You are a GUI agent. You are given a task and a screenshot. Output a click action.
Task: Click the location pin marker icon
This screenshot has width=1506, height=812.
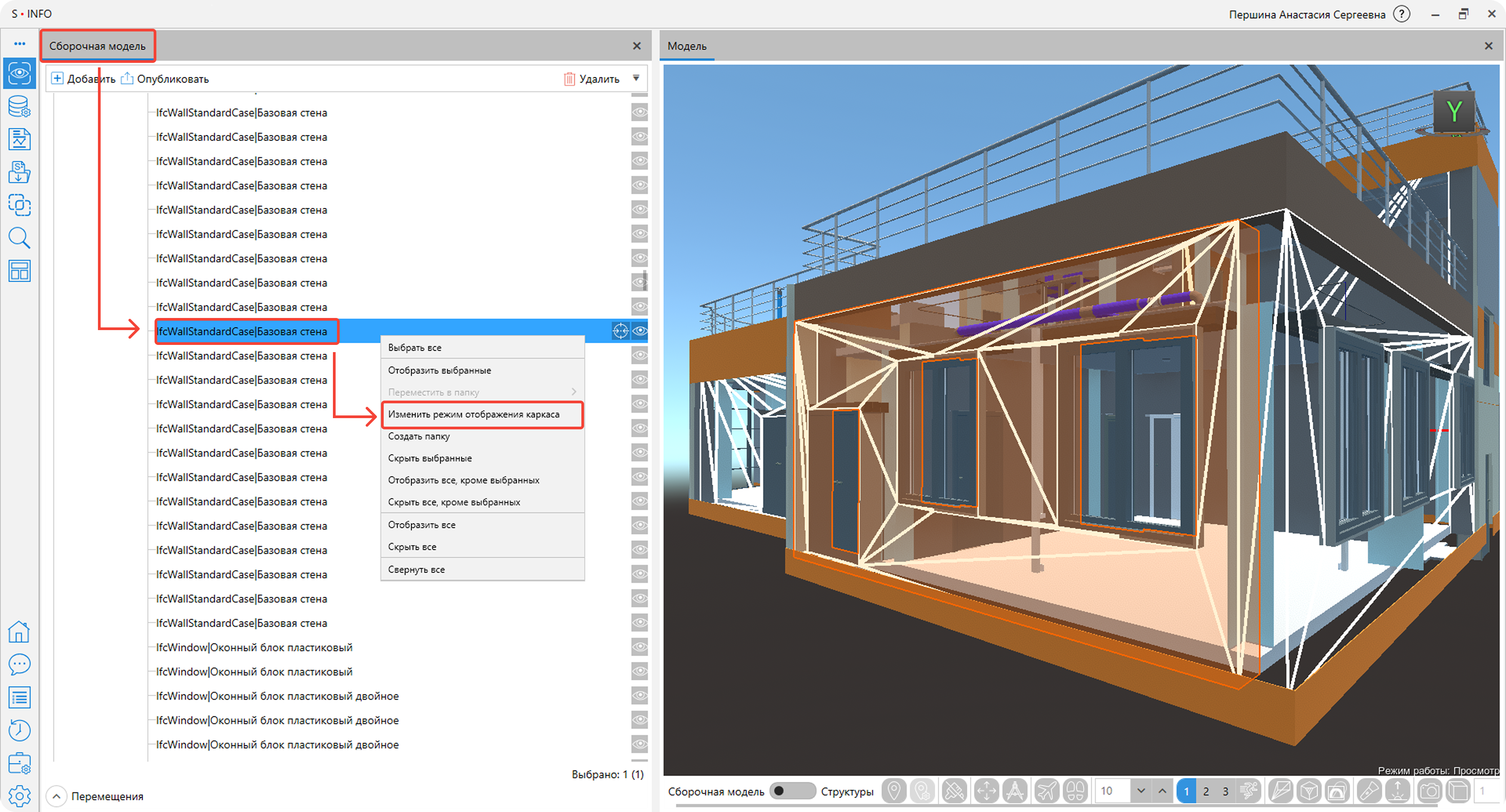(x=894, y=791)
